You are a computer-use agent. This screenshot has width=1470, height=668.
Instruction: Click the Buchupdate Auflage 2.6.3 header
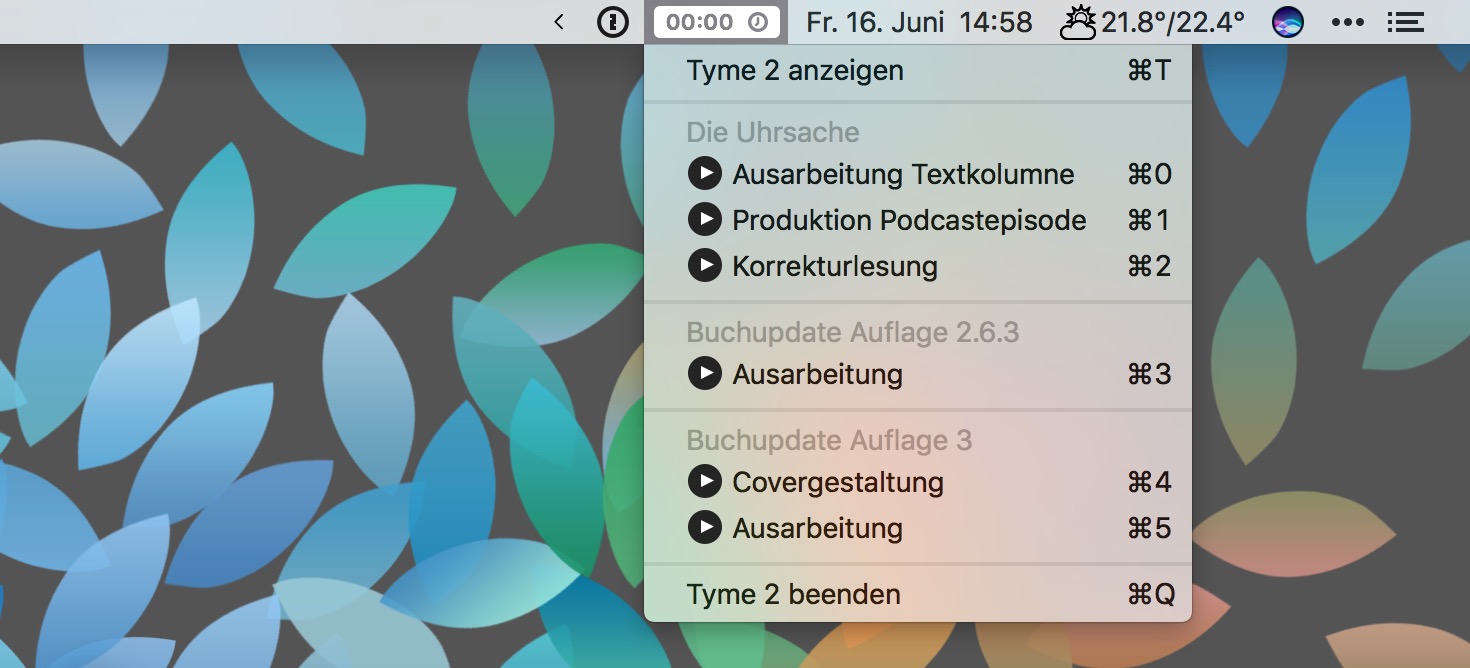pyautogui.click(x=853, y=333)
